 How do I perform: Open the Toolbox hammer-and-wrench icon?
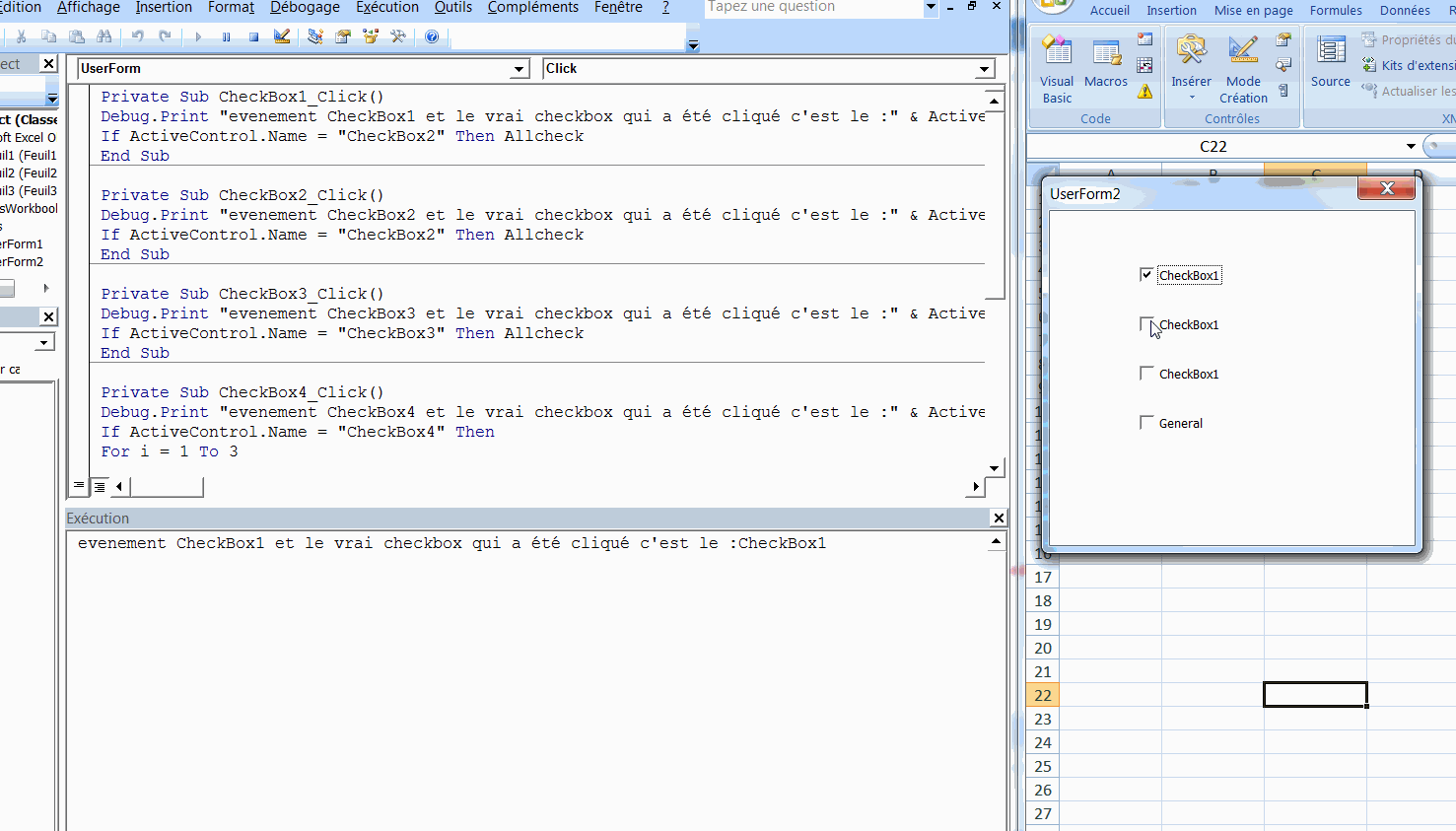point(398,37)
